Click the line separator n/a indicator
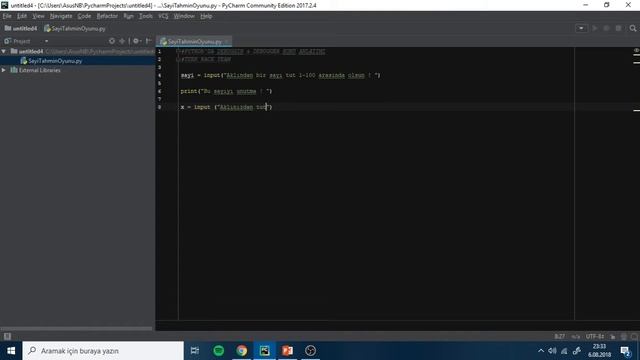This screenshot has height=360, width=640. [576, 337]
